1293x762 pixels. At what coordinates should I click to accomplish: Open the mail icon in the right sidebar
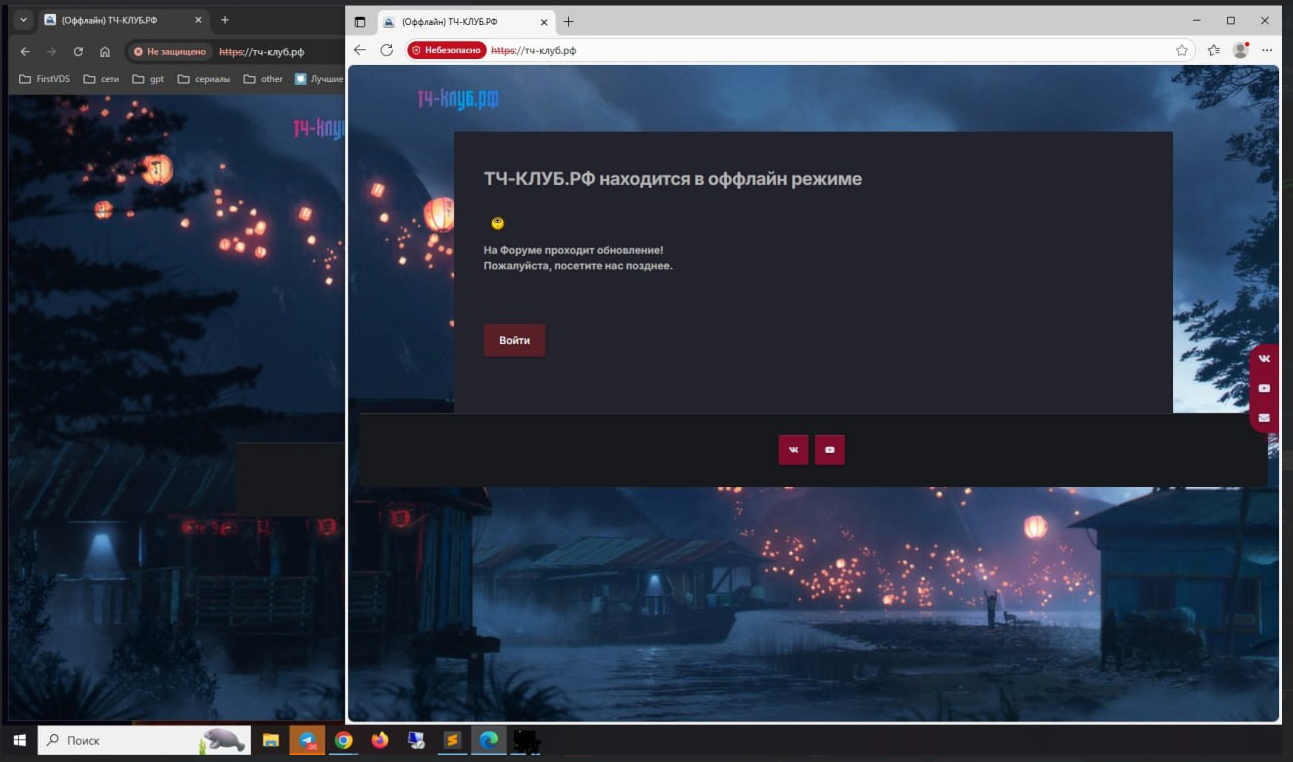[x=1264, y=418]
